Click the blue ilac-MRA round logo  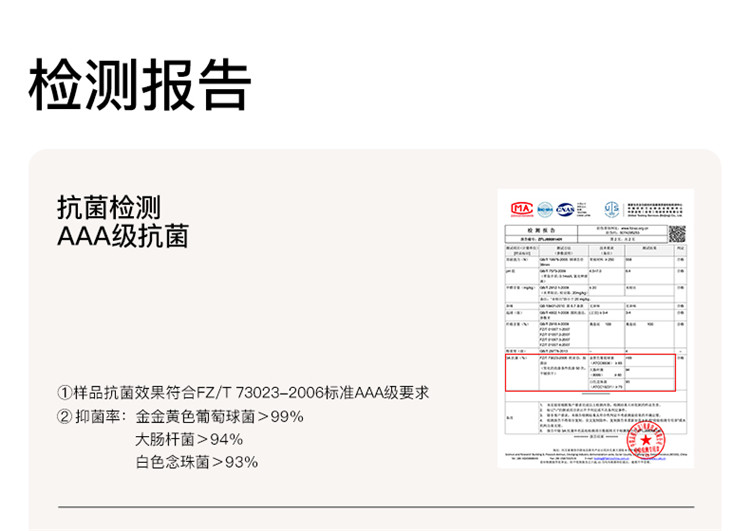coord(545,209)
